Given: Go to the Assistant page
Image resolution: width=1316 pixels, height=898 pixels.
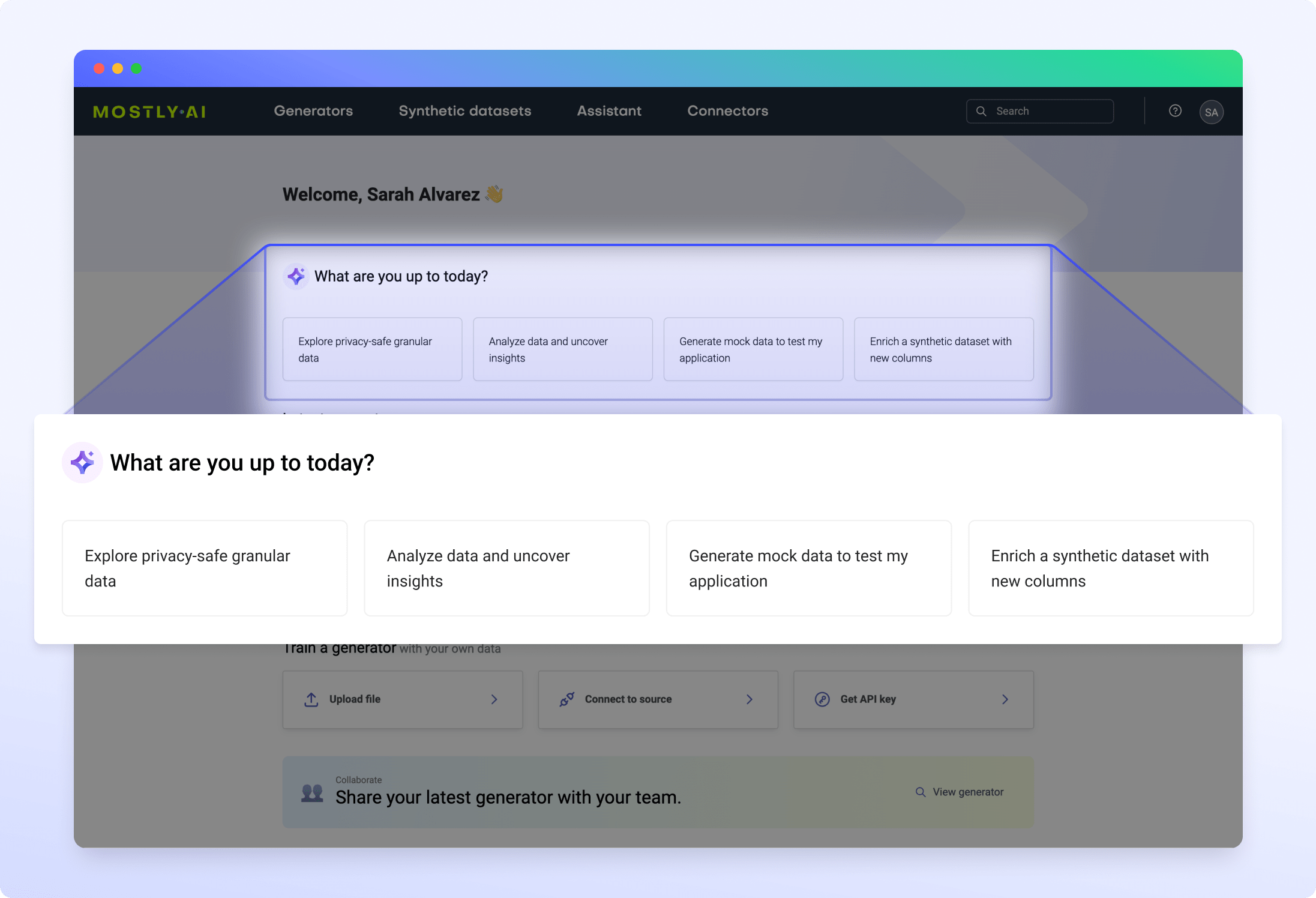Looking at the screenshot, I should click(609, 111).
